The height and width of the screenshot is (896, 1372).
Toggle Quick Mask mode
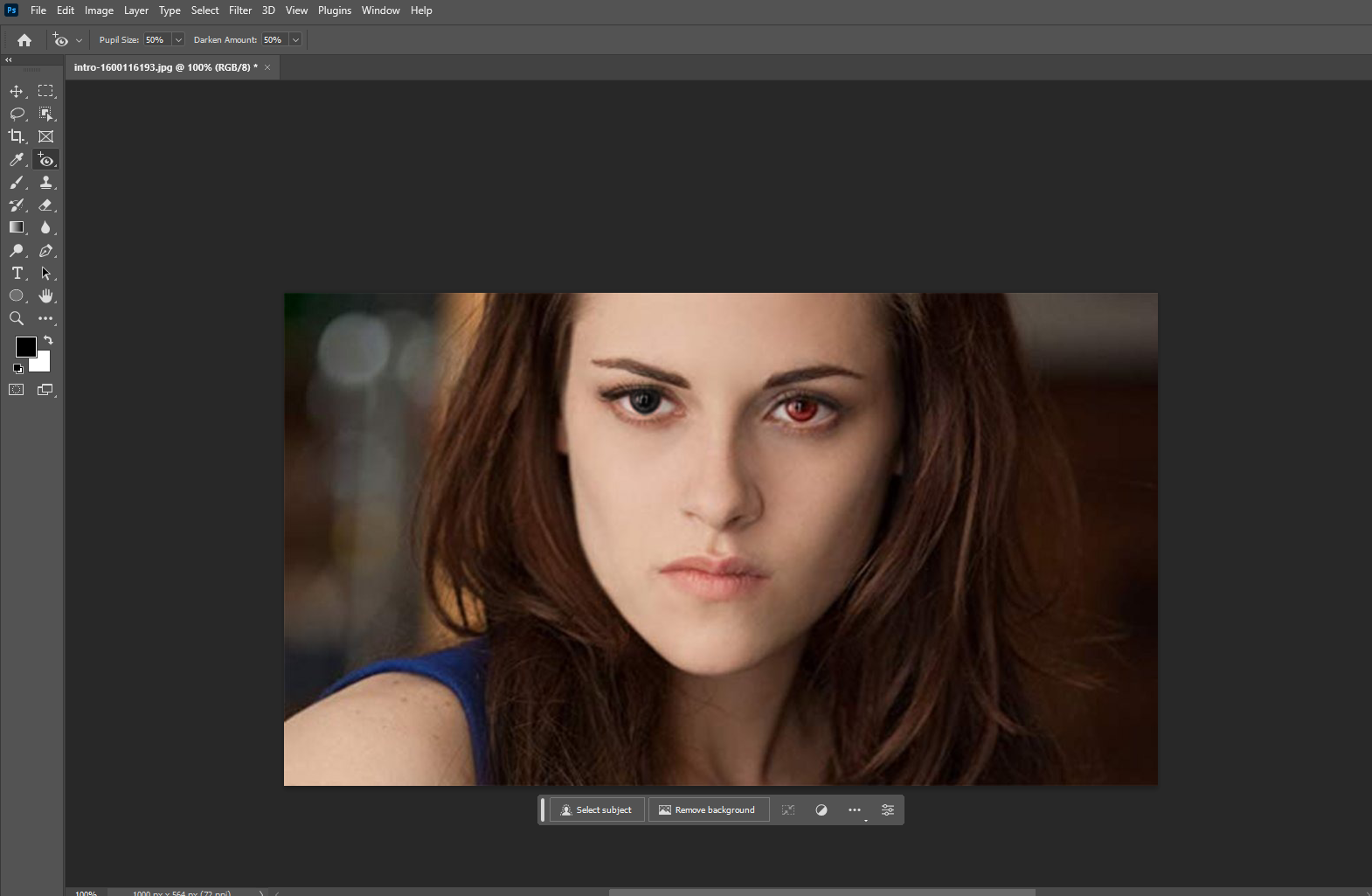click(17, 390)
